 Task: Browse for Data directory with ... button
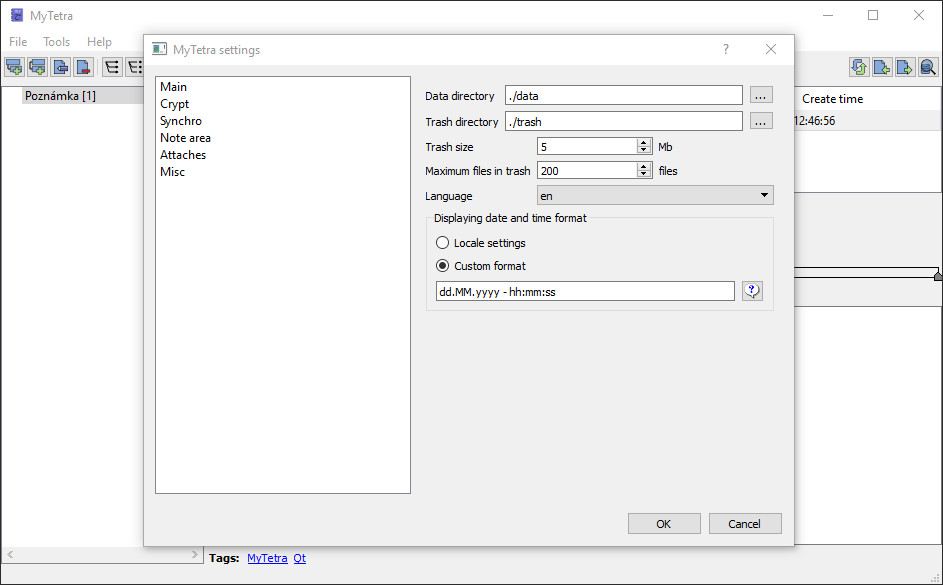click(761, 96)
